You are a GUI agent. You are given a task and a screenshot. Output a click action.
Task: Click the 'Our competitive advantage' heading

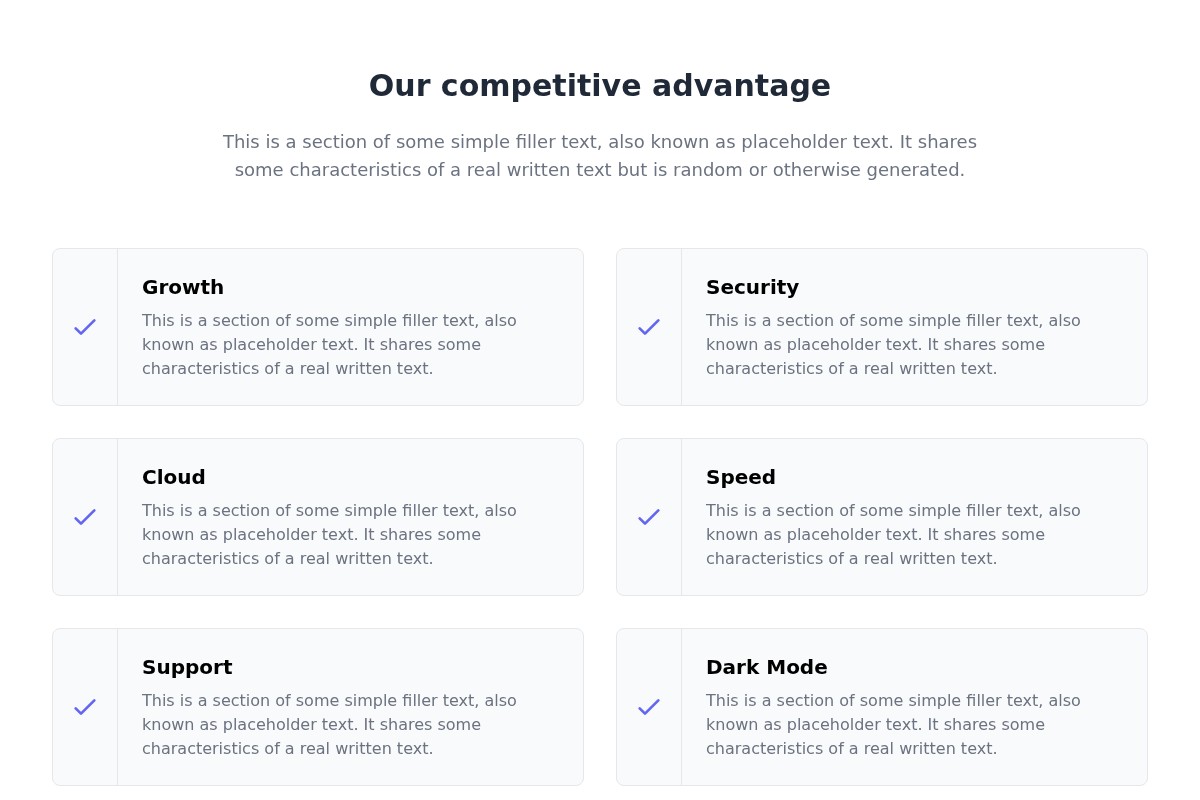tap(600, 86)
